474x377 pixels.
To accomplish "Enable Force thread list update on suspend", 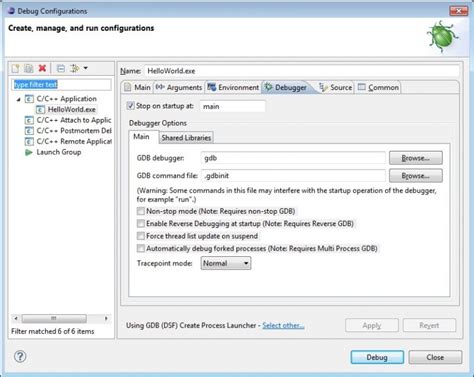I will point(141,236).
